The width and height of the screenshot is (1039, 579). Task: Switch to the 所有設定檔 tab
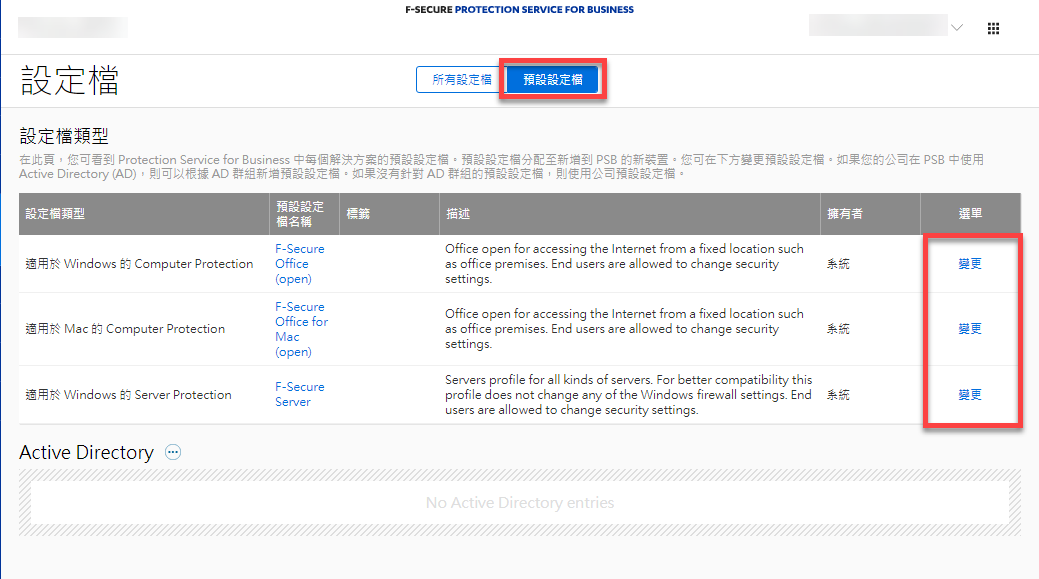coord(461,80)
